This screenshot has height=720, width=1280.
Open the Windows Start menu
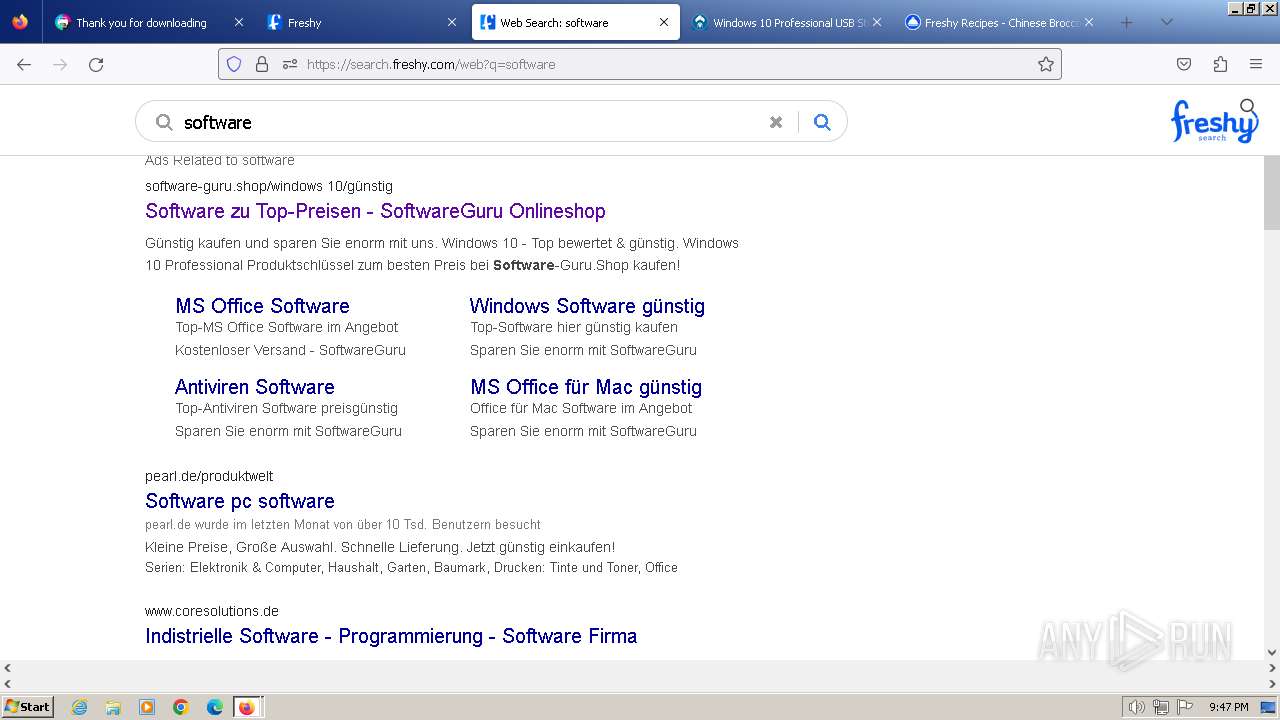tap(28, 707)
